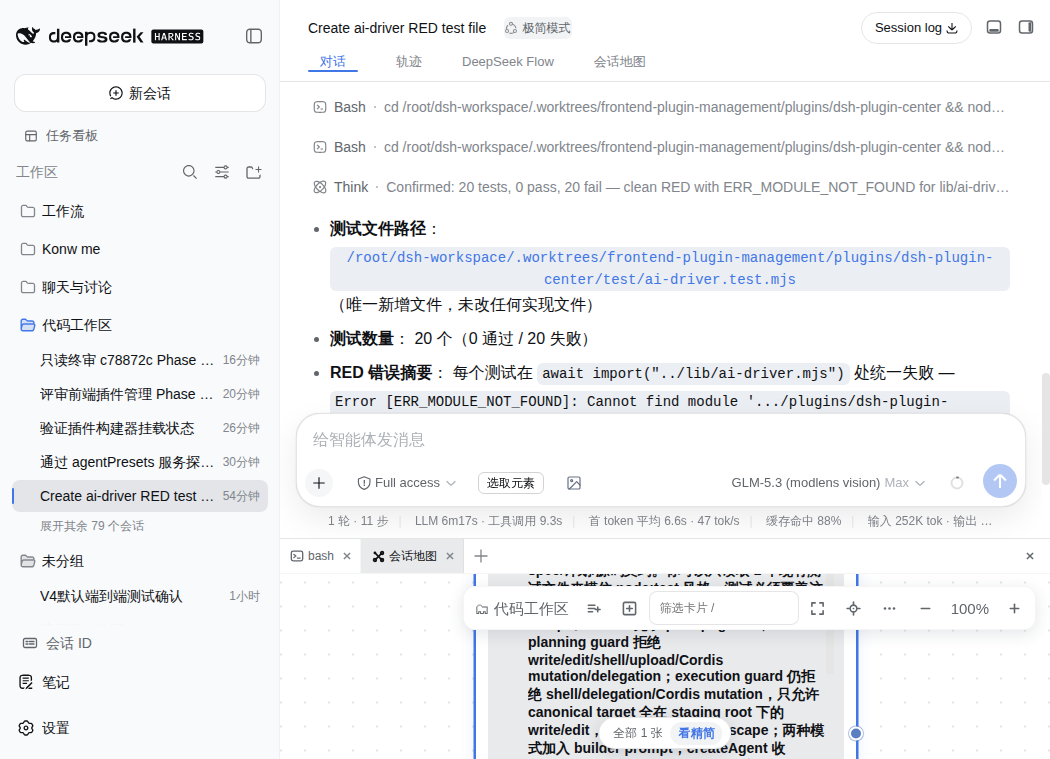Screen dimensions: 1050x759
Task: Close the bash terminal tab
Action: click(347, 556)
